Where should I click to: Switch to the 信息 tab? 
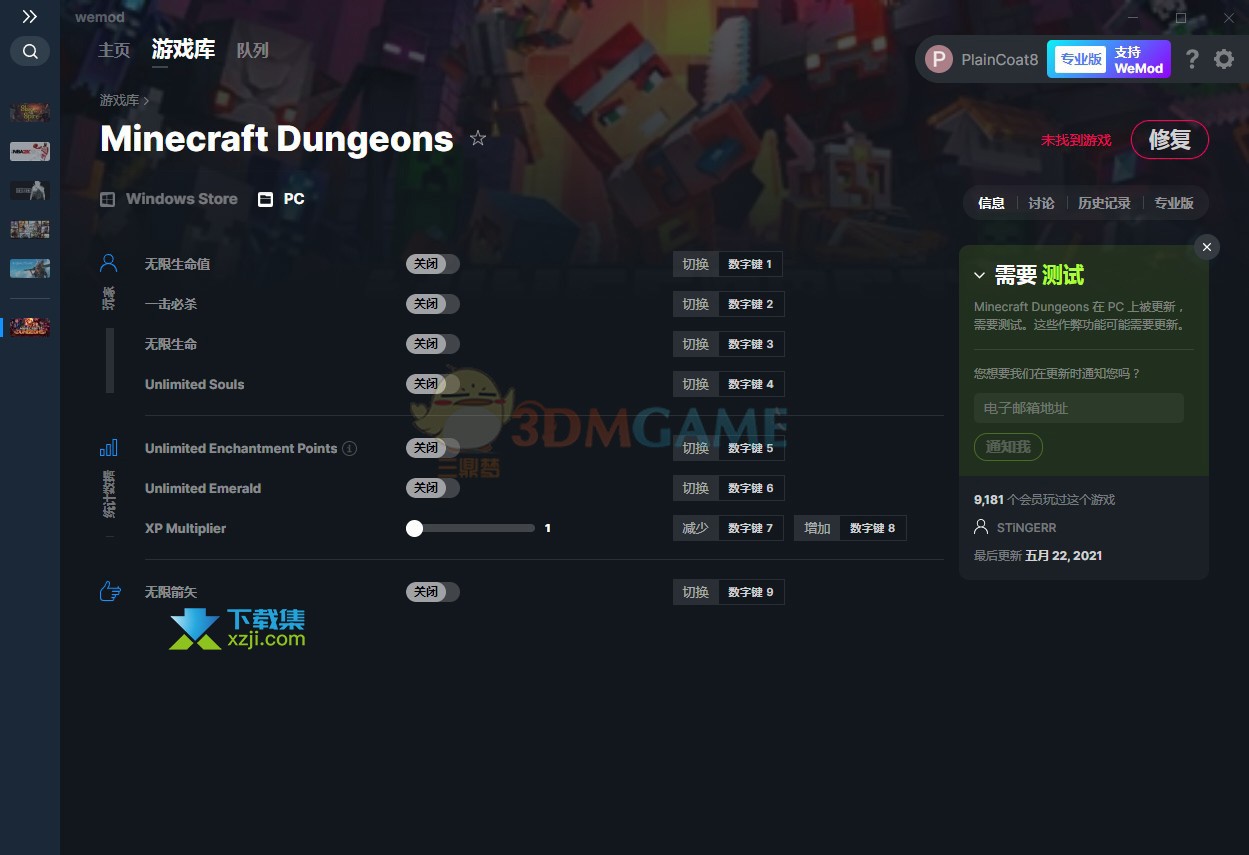coord(991,203)
